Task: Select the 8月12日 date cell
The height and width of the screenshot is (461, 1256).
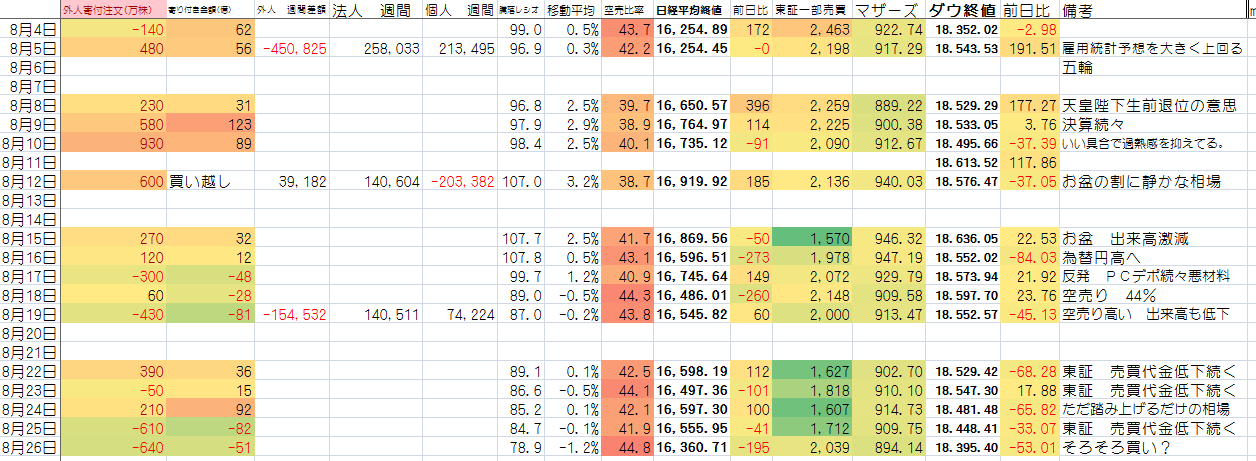Action: point(31,181)
